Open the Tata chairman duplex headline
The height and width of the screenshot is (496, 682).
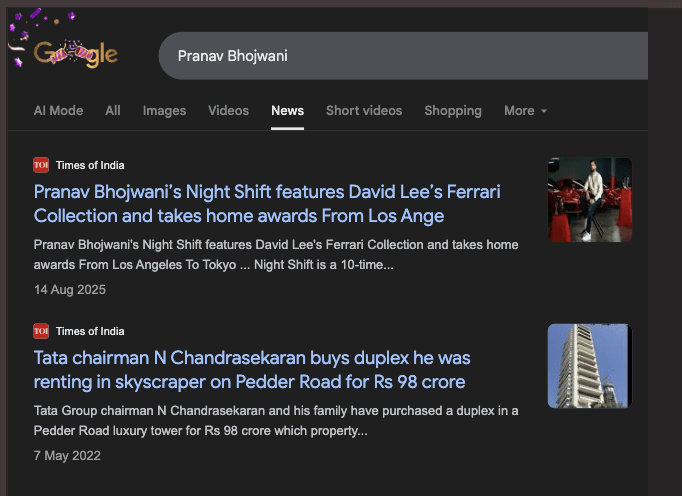tap(252, 370)
